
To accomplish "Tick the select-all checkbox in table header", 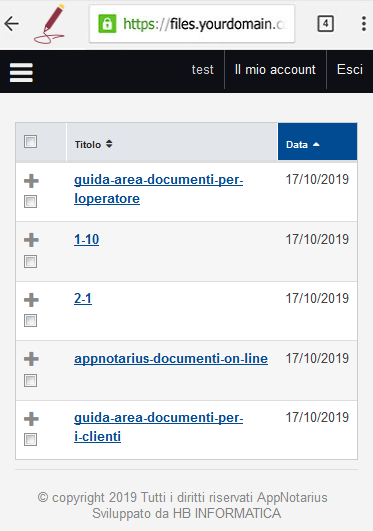I will pos(30,141).
